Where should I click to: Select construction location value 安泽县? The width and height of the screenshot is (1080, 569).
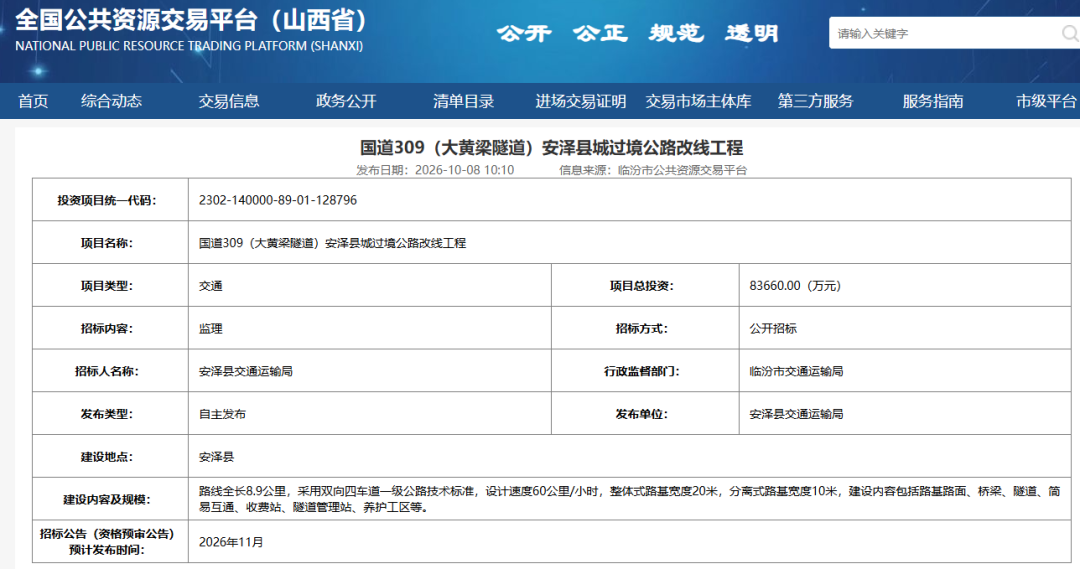point(216,457)
